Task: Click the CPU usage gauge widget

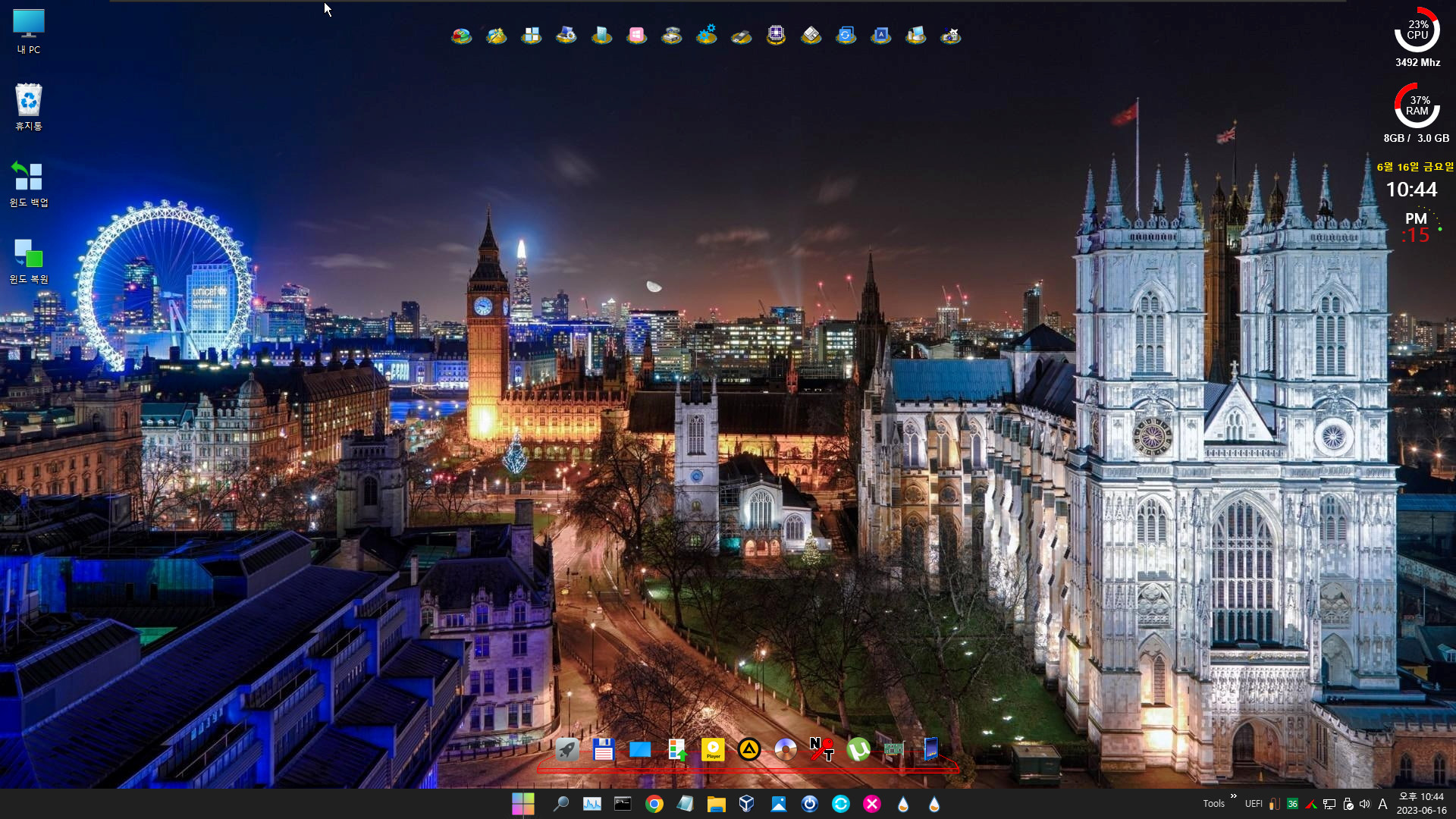Action: [1417, 30]
